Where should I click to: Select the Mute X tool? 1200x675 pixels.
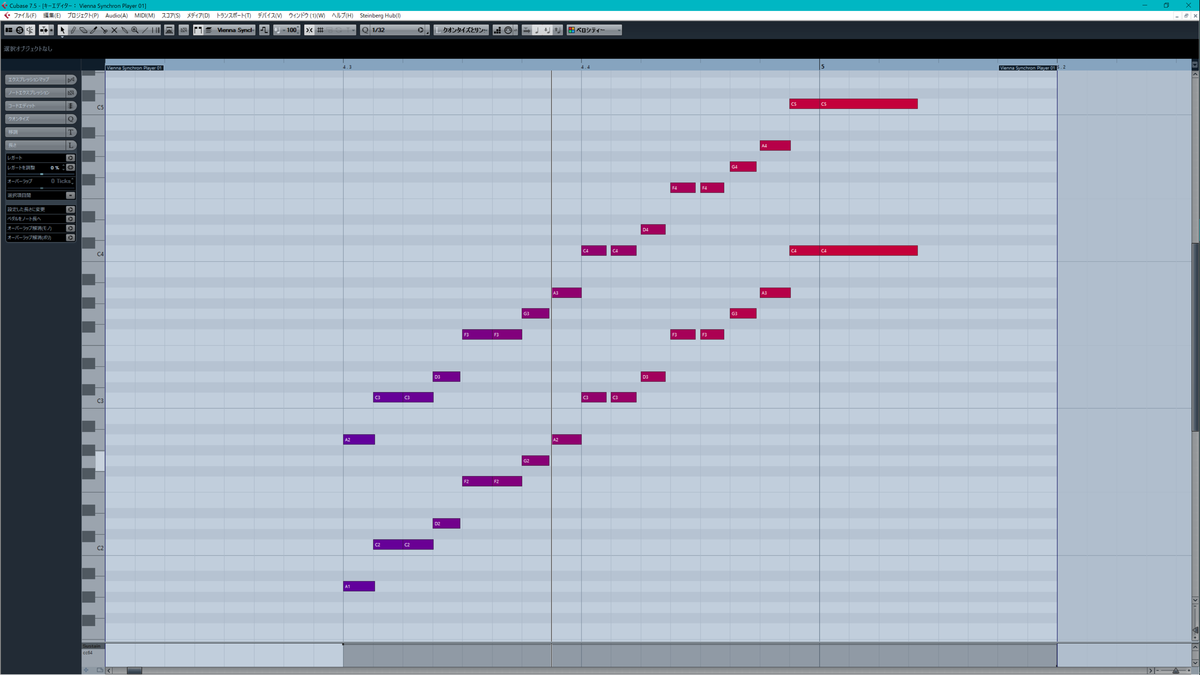tap(114, 30)
